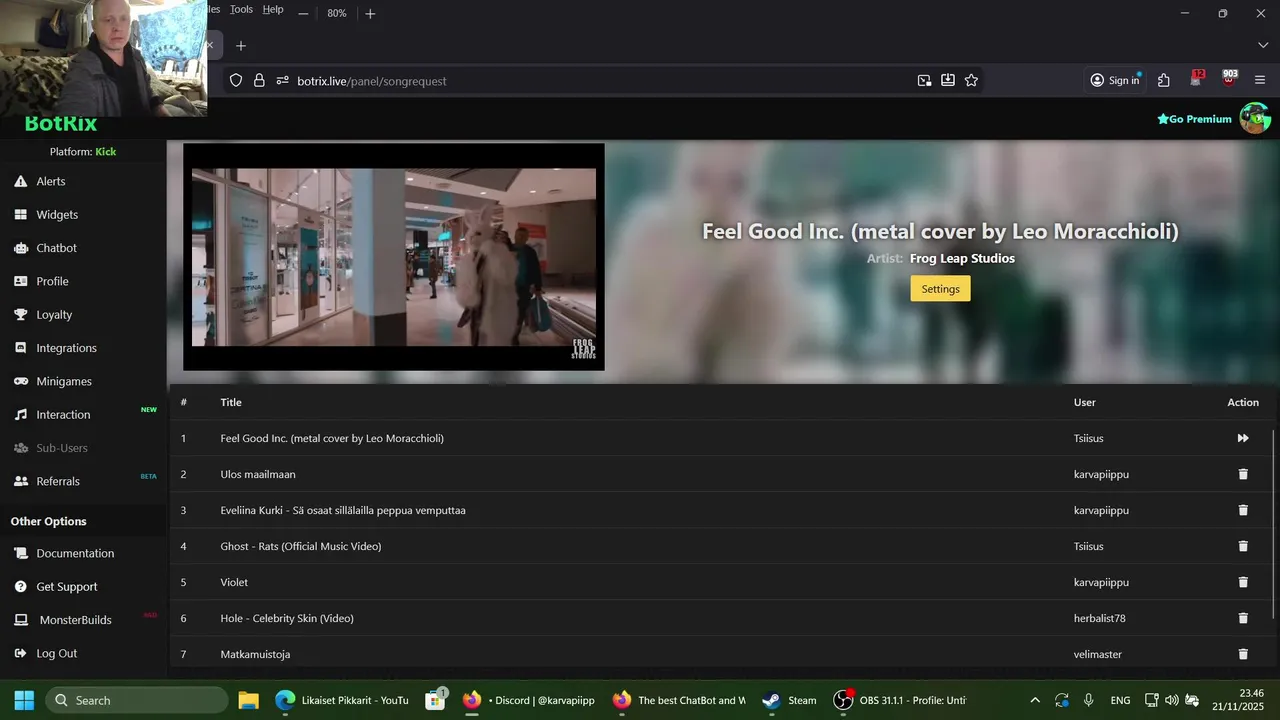
Task: Open the user avatar in header
Action: click(x=1255, y=118)
